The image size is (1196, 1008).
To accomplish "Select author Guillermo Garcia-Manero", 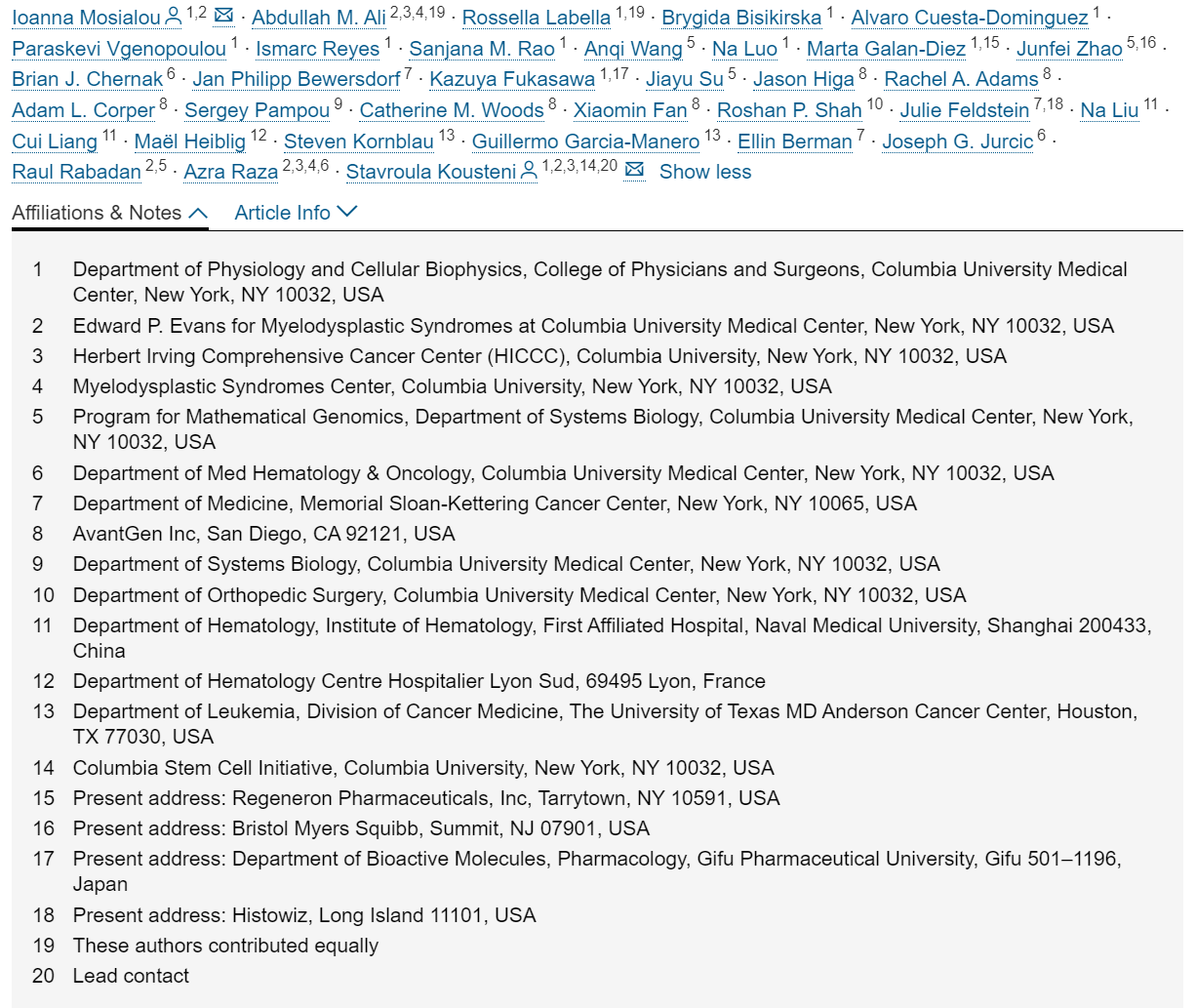I will (x=585, y=141).
